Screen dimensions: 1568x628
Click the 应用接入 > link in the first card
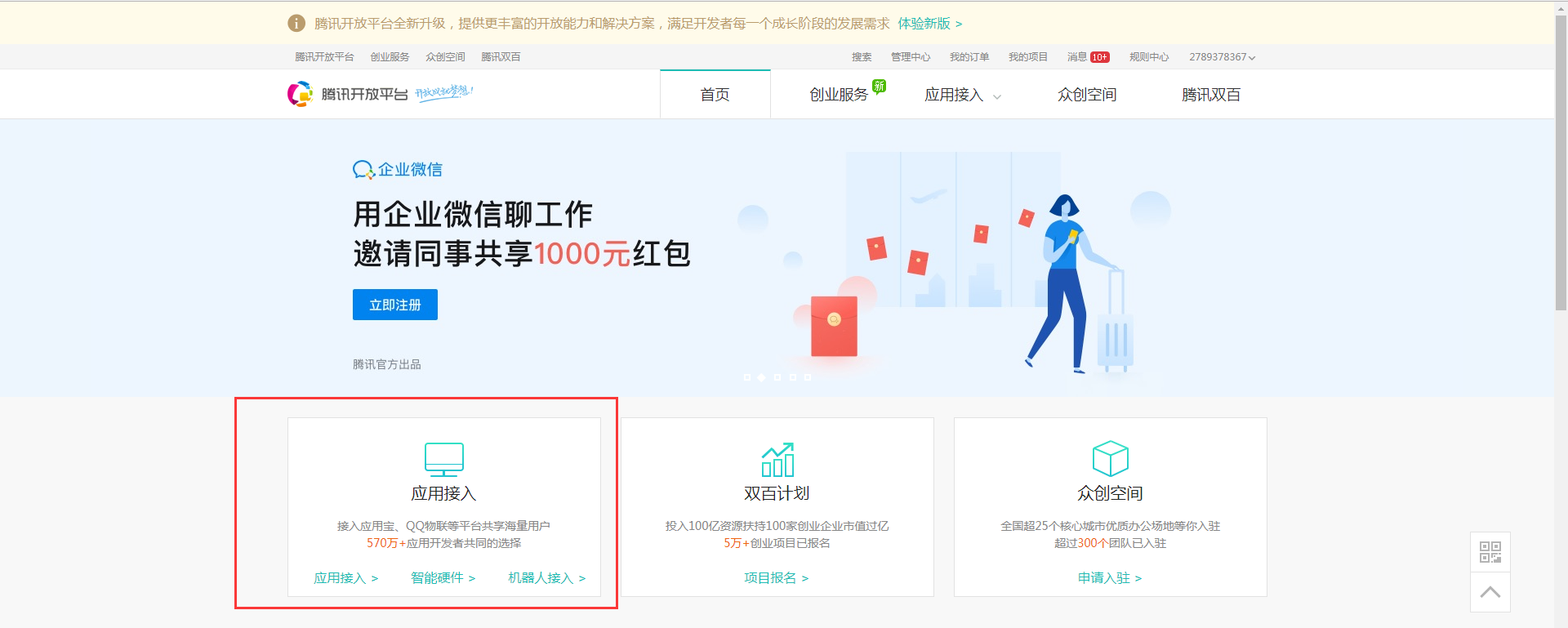(x=346, y=578)
